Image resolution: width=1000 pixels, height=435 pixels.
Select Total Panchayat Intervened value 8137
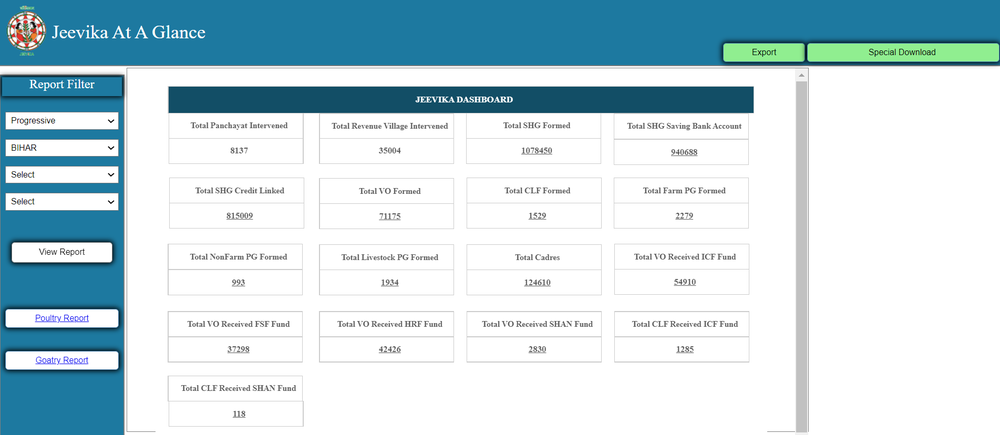(239, 151)
